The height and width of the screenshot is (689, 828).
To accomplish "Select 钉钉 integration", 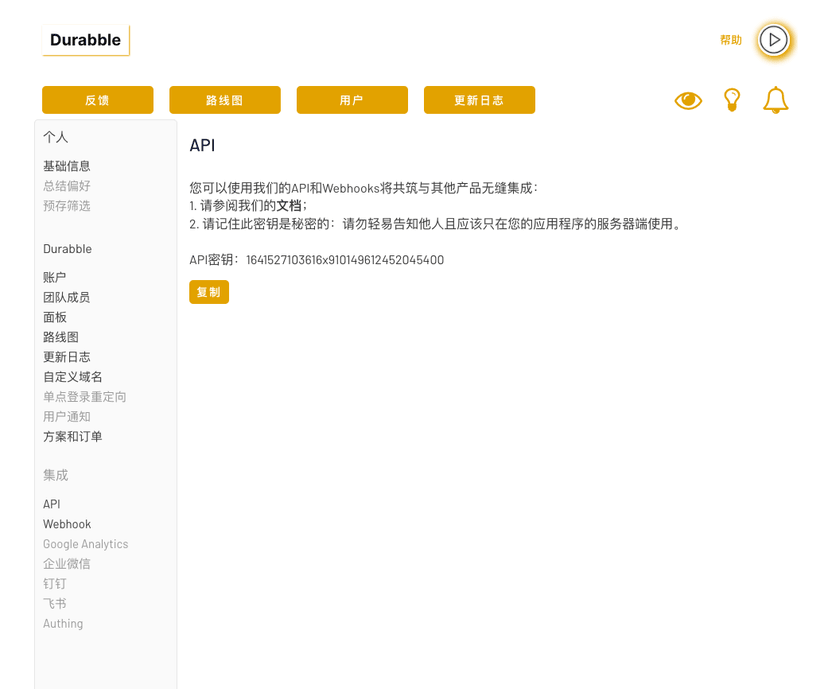I will tap(54, 584).
